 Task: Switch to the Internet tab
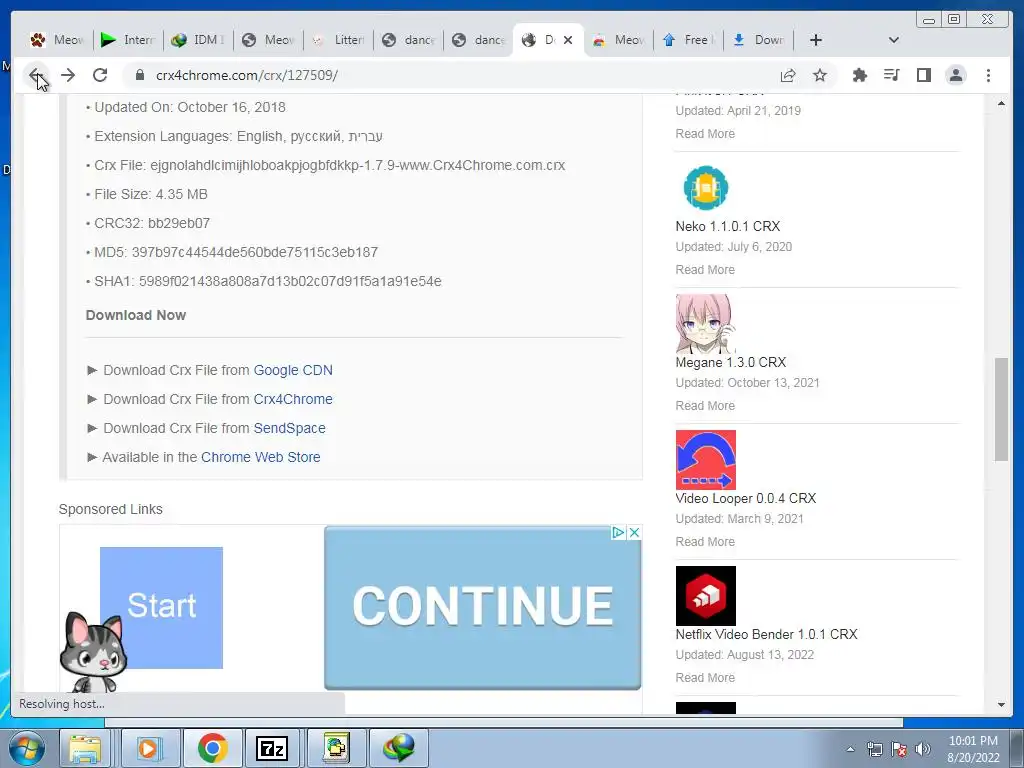(x=128, y=40)
